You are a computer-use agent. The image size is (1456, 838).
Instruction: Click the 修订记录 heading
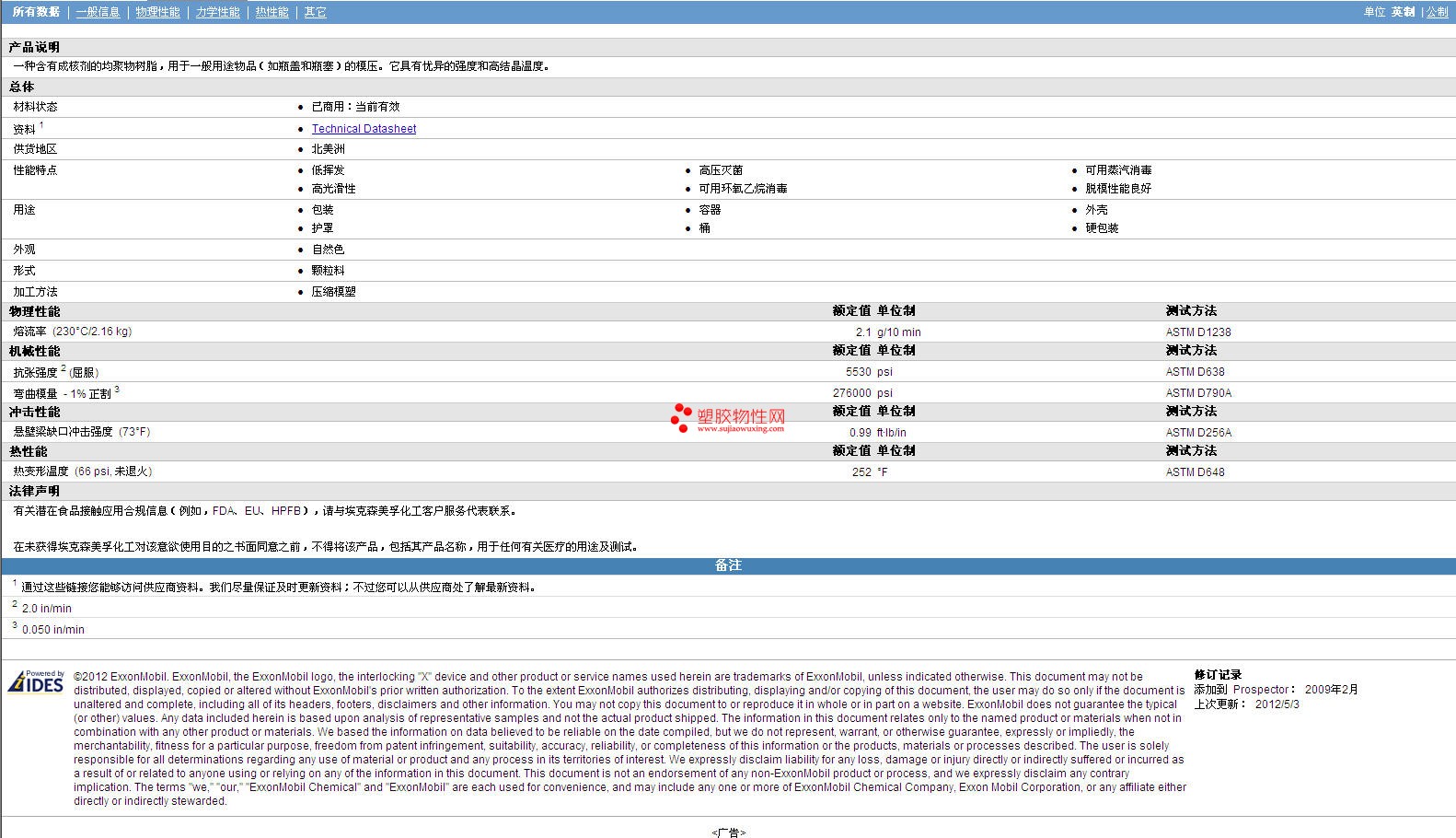(1218, 675)
